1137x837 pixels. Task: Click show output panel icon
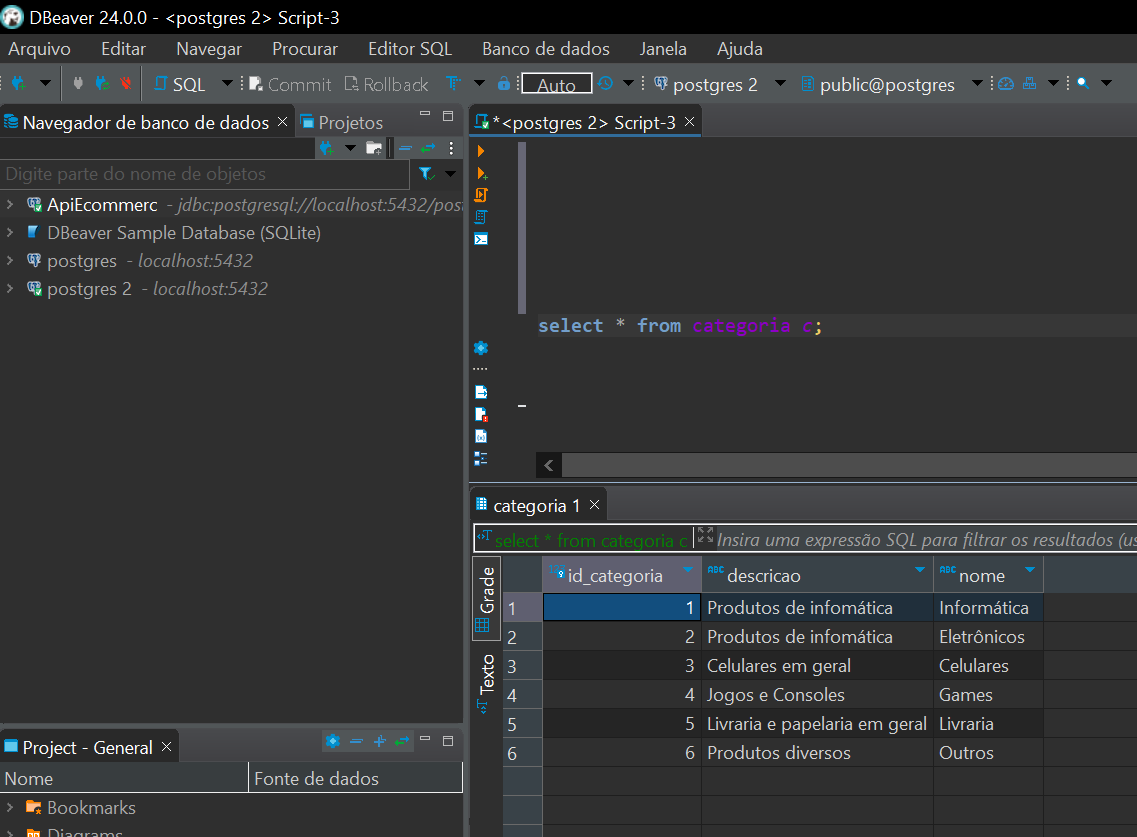481,392
